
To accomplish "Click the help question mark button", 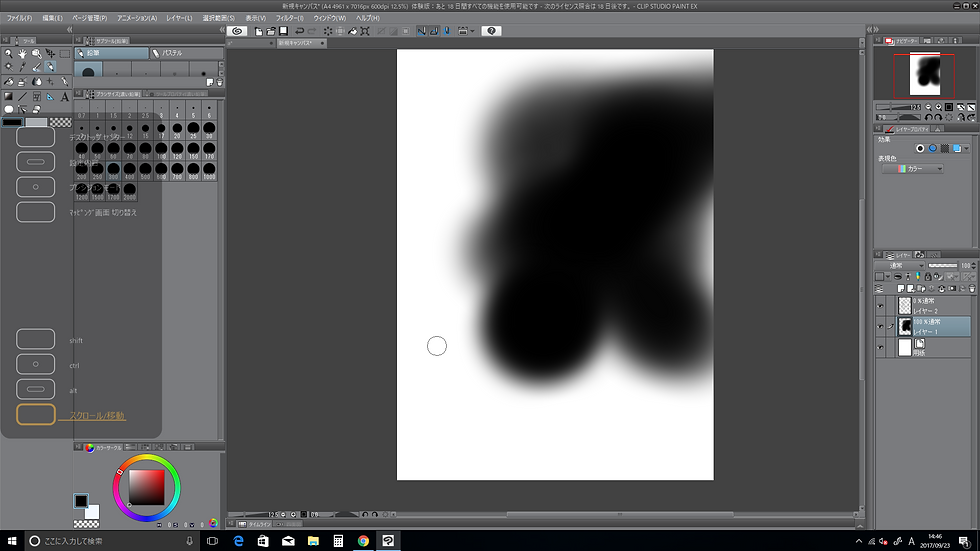I will point(491,31).
